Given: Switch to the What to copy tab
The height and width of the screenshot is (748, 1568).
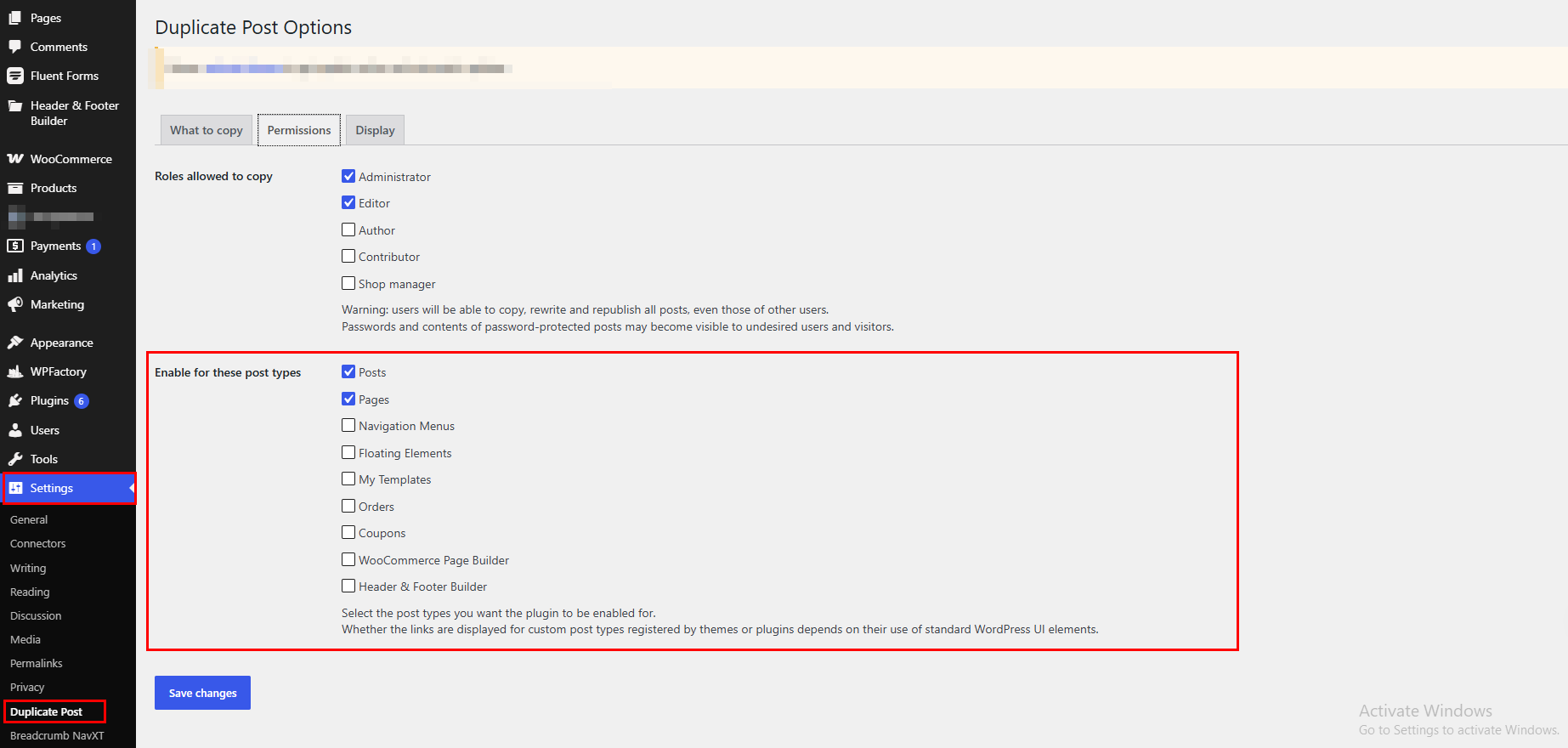Looking at the screenshot, I should (207, 130).
